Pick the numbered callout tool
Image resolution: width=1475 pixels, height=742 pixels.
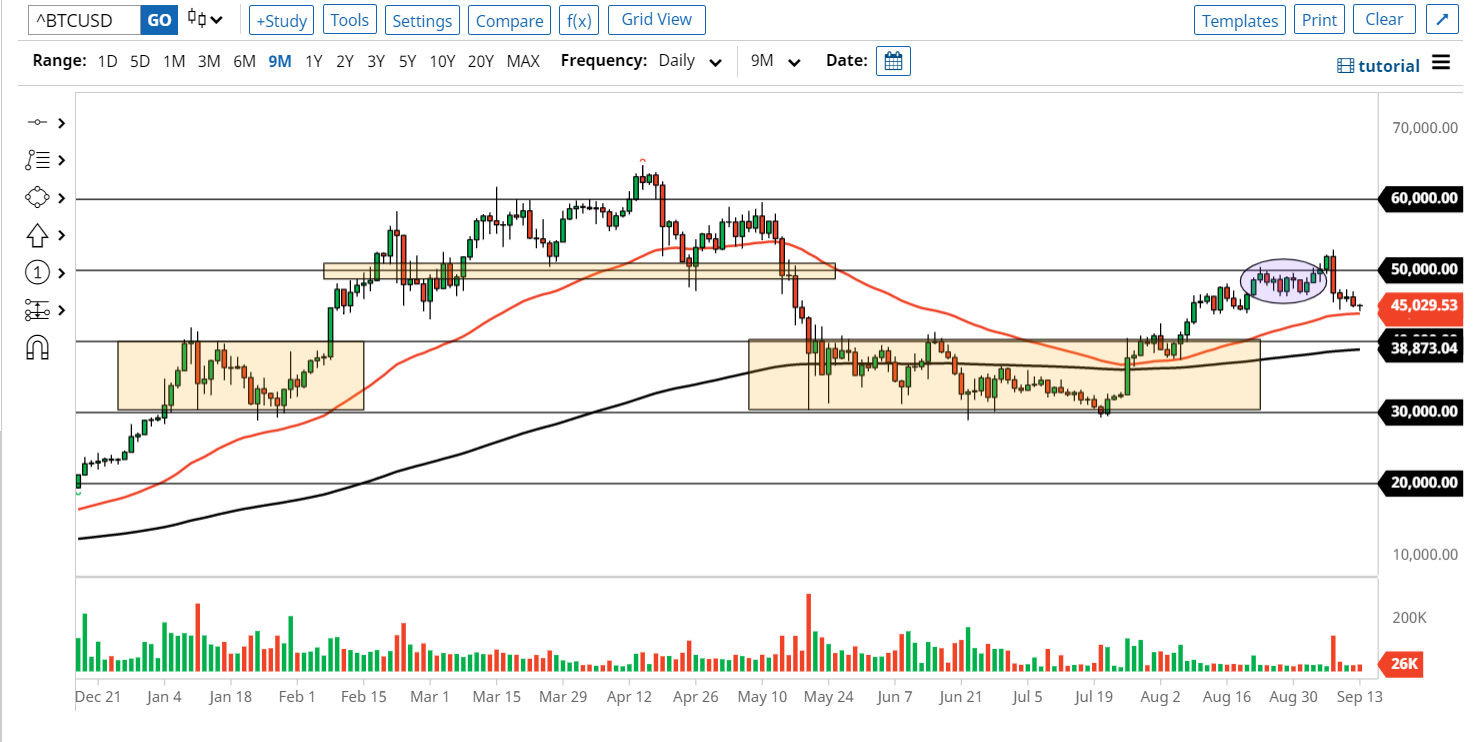click(x=37, y=271)
